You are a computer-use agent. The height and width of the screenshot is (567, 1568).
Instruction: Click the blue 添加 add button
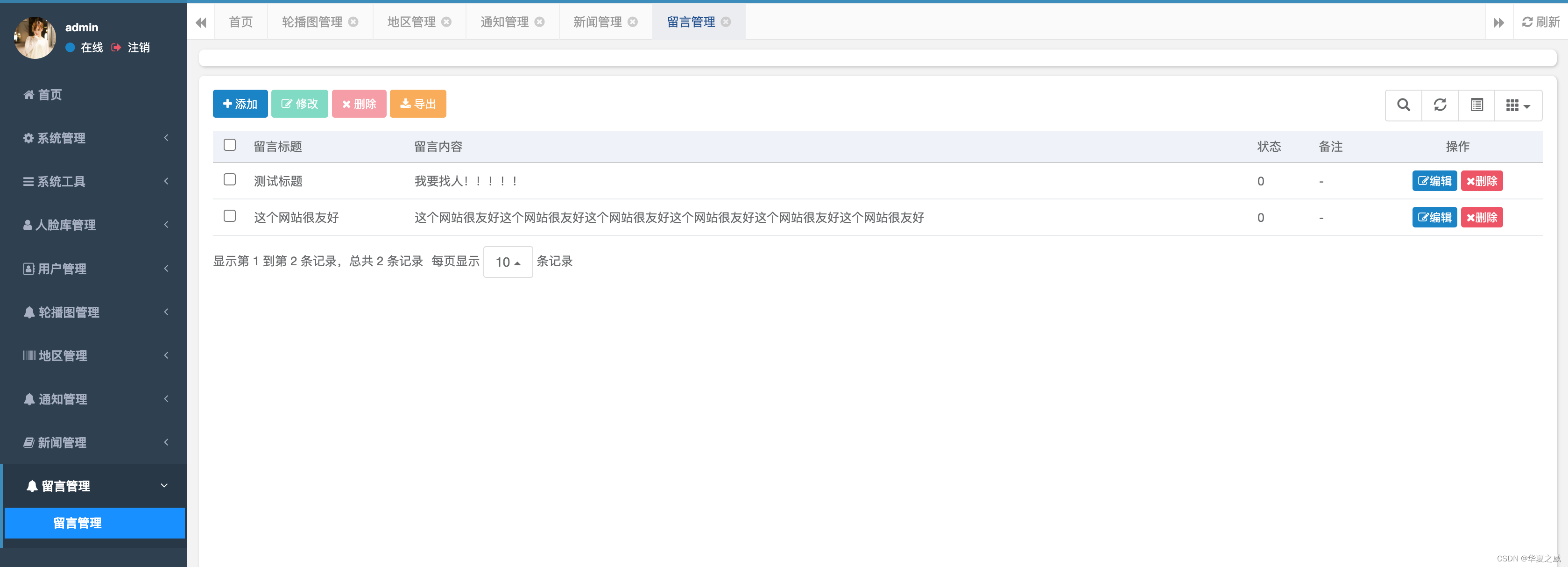pos(240,104)
